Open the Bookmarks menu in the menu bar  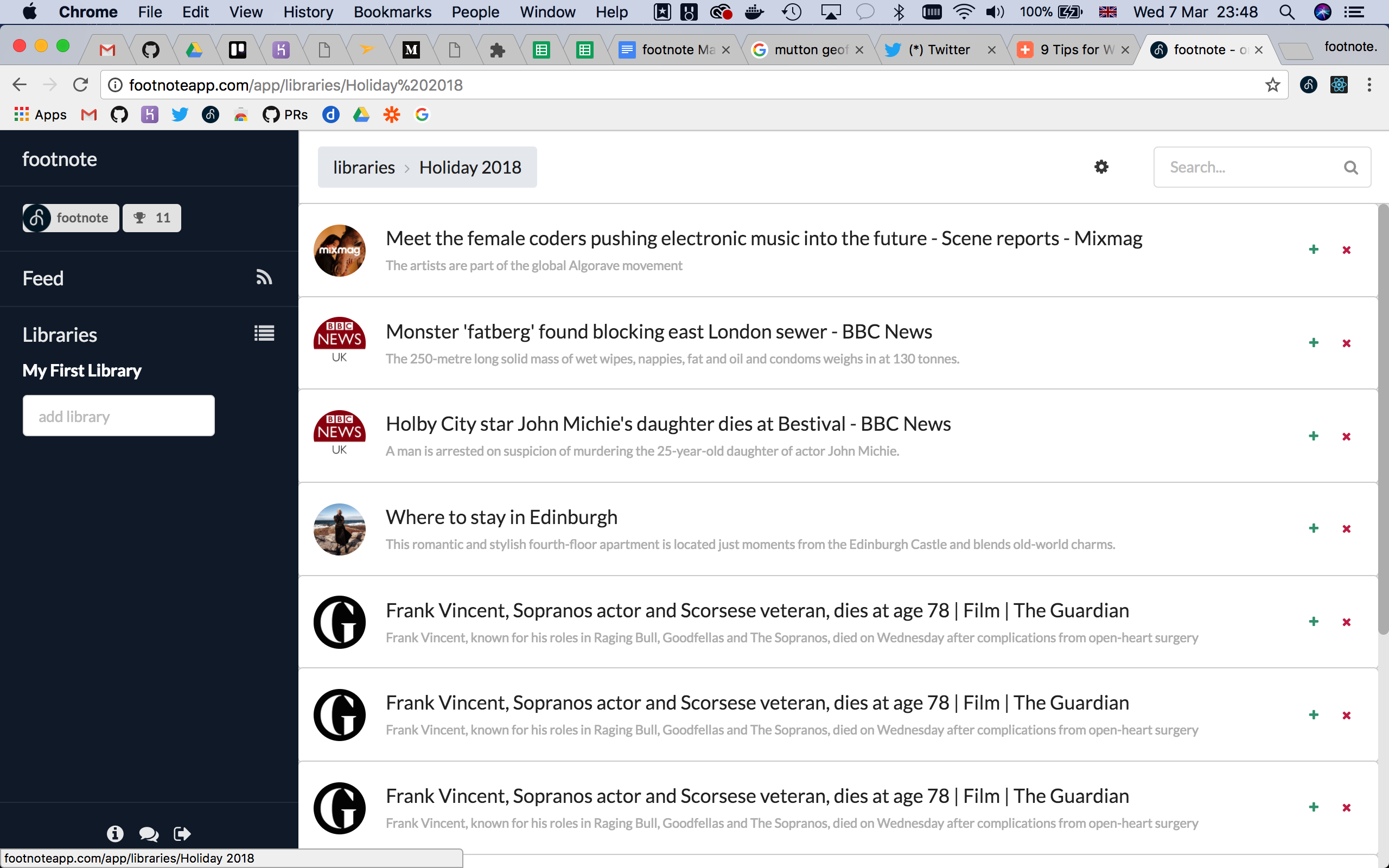[x=393, y=12]
